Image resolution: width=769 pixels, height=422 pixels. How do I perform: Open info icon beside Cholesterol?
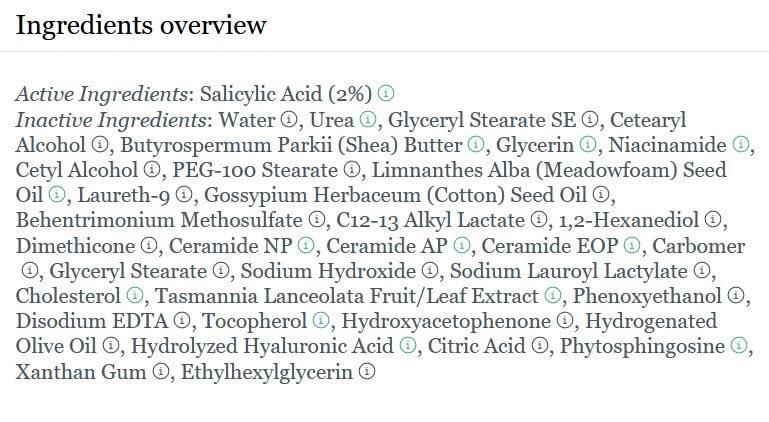[135, 296]
